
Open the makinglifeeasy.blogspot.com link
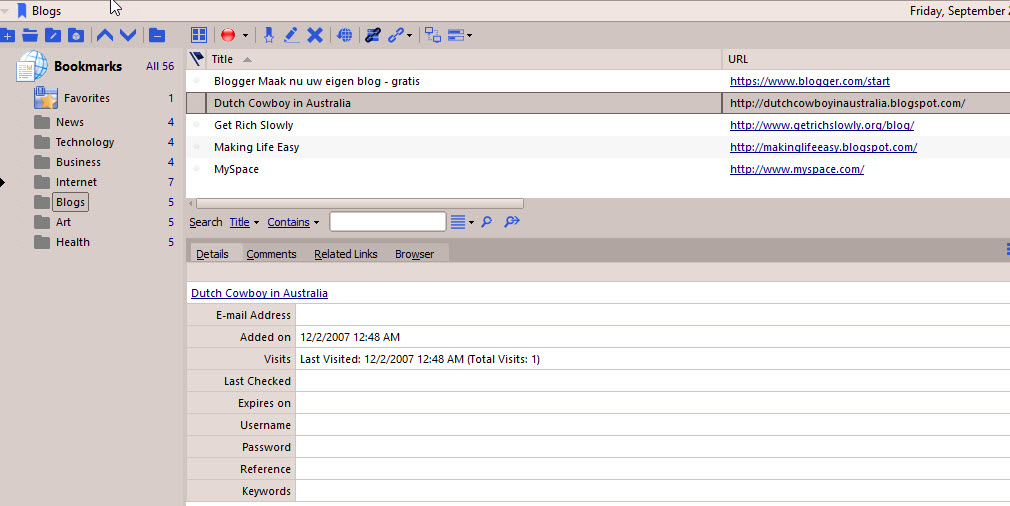(823, 147)
